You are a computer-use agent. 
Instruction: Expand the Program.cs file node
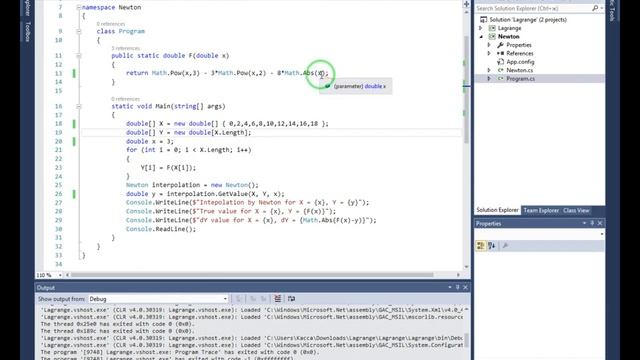(x=489, y=79)
